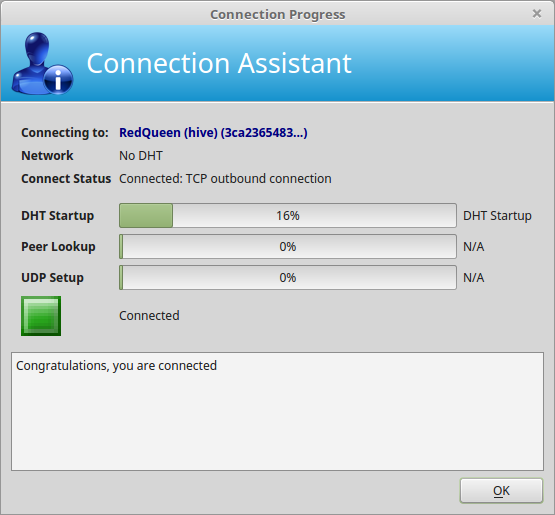Click the OK button
The image size is (555, 515).
click(x=501, y=491)
